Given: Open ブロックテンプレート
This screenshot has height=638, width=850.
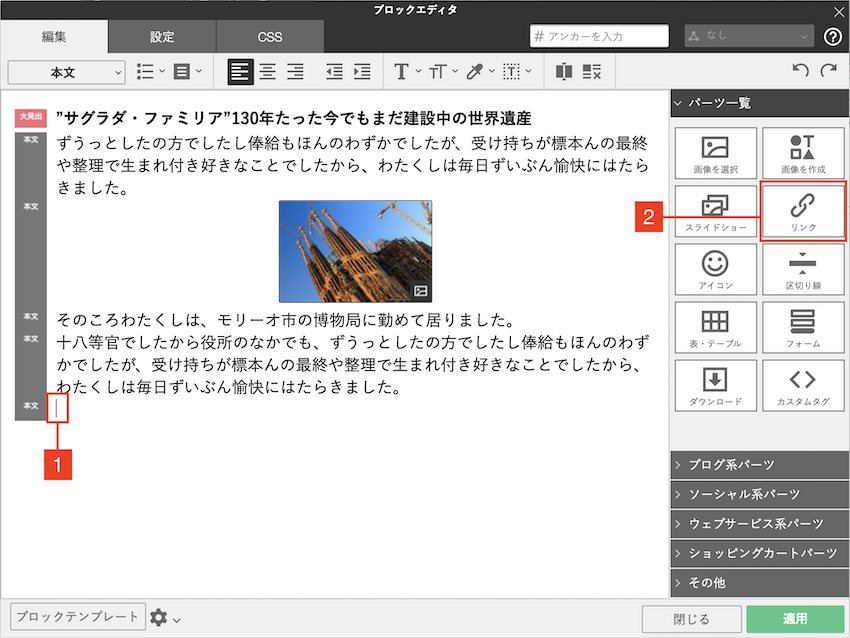Looking at the screenshot, I should click(78, 617).
